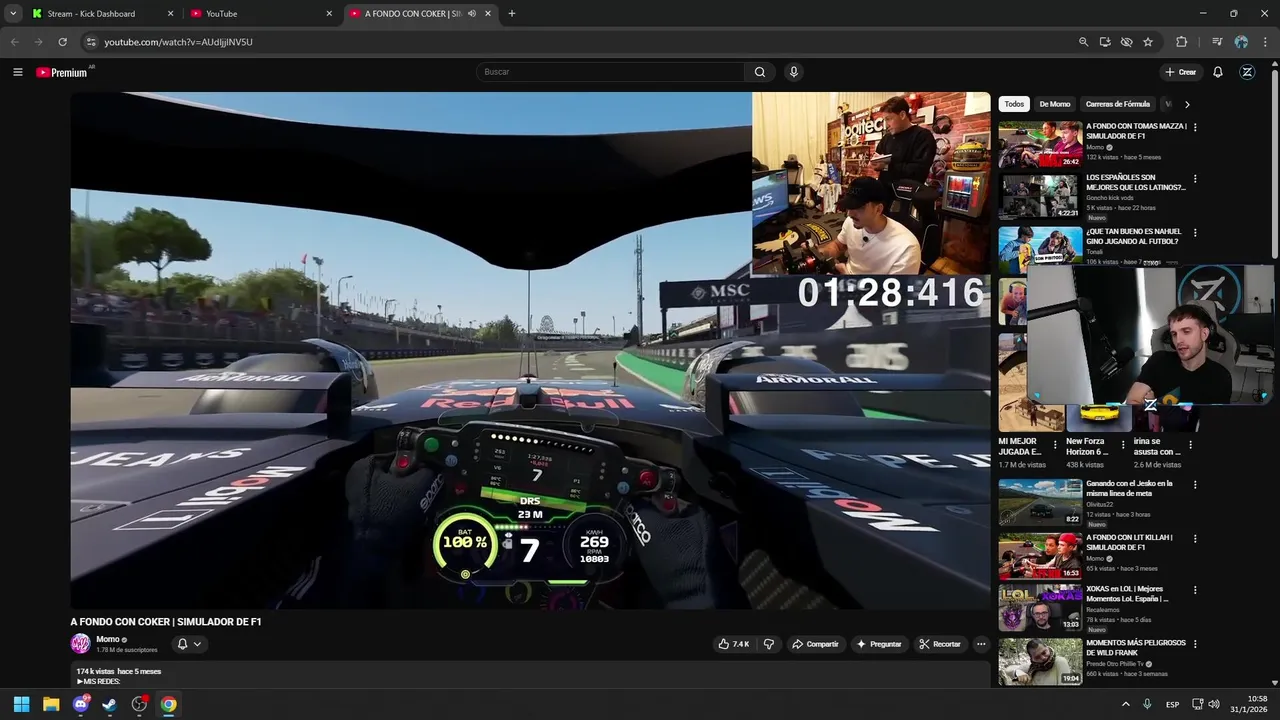
Task: Open options for A FONDO CON LIT KILLAH
Action: tap(1195, 539)
